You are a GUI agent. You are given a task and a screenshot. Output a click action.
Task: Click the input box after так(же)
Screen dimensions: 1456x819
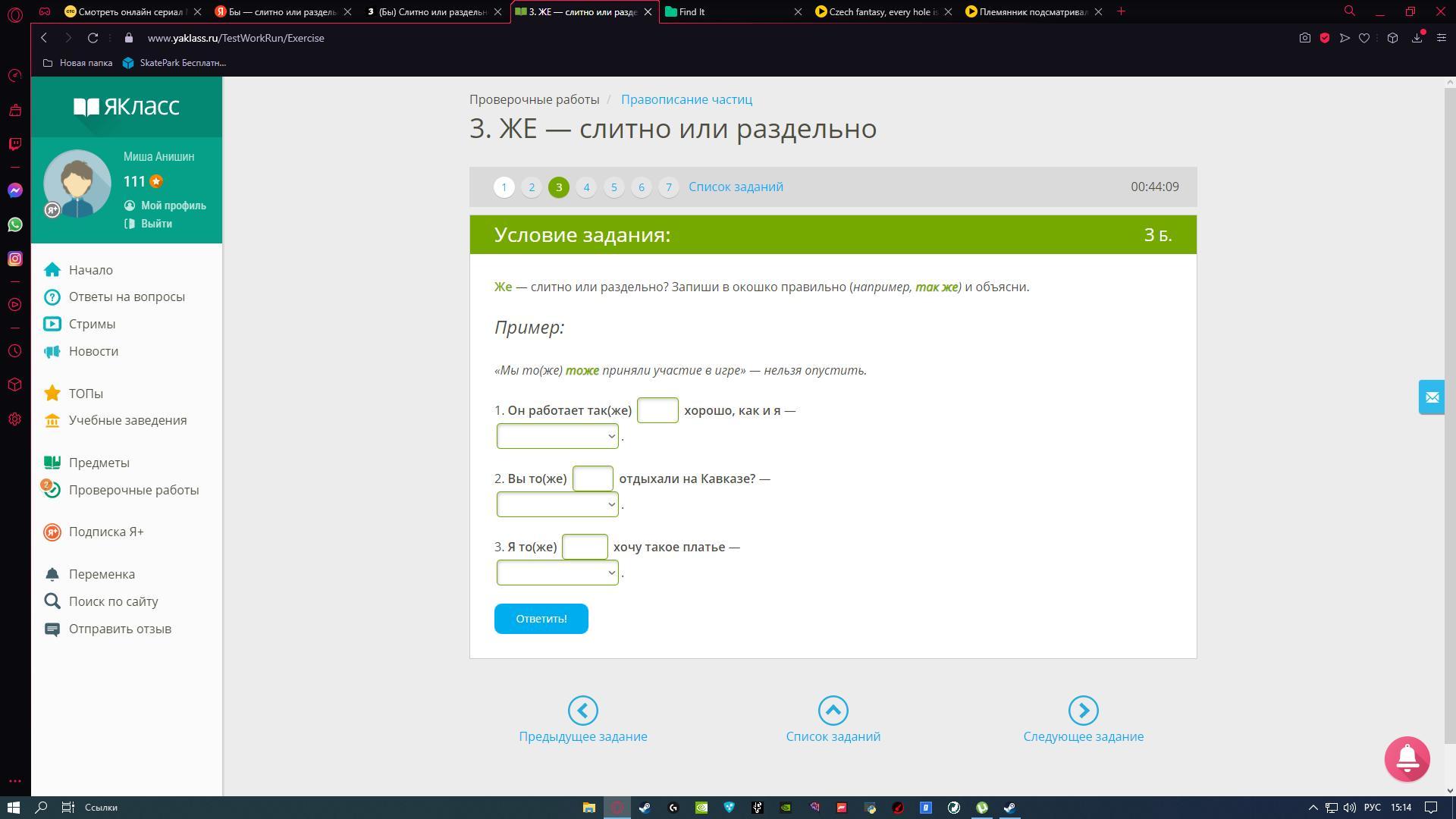coord(657,410)
